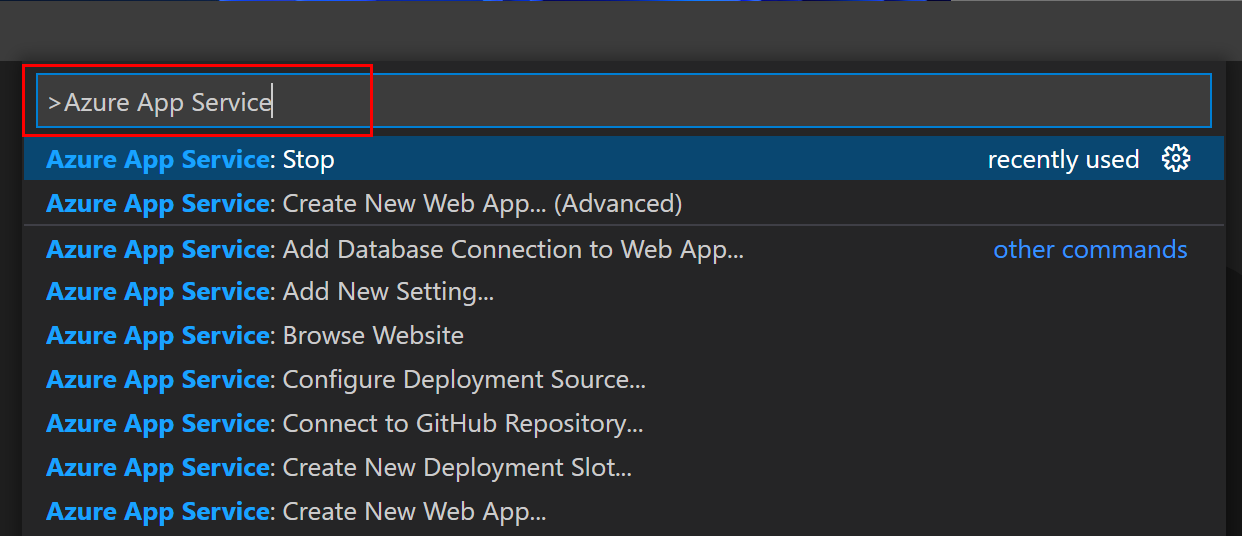
Task: Run the Azure App Service: Stop command
Action: (308, 160)
